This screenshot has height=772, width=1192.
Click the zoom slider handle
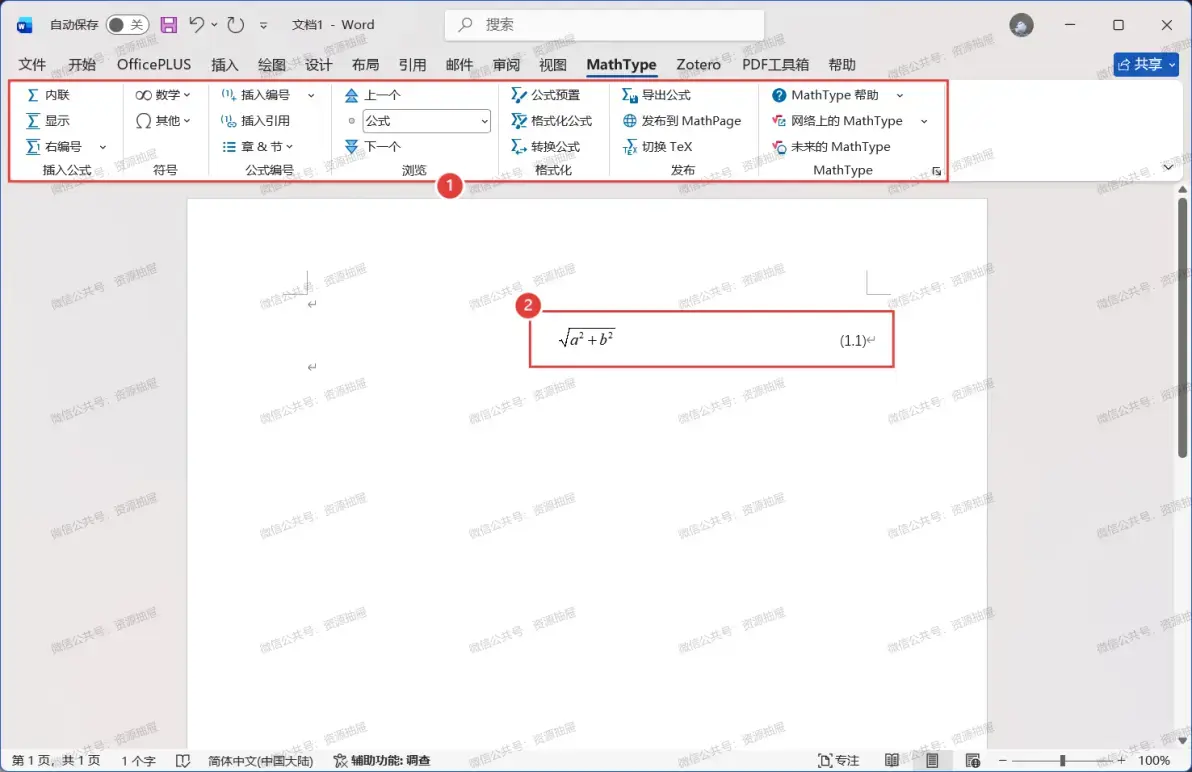[x=1063, y=761]
